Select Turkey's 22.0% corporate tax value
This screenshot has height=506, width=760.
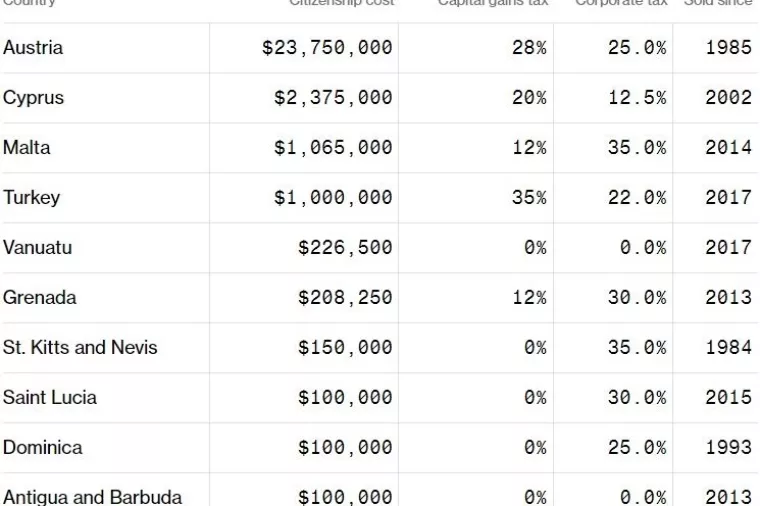pyautogui.click(x=636, y=198)
